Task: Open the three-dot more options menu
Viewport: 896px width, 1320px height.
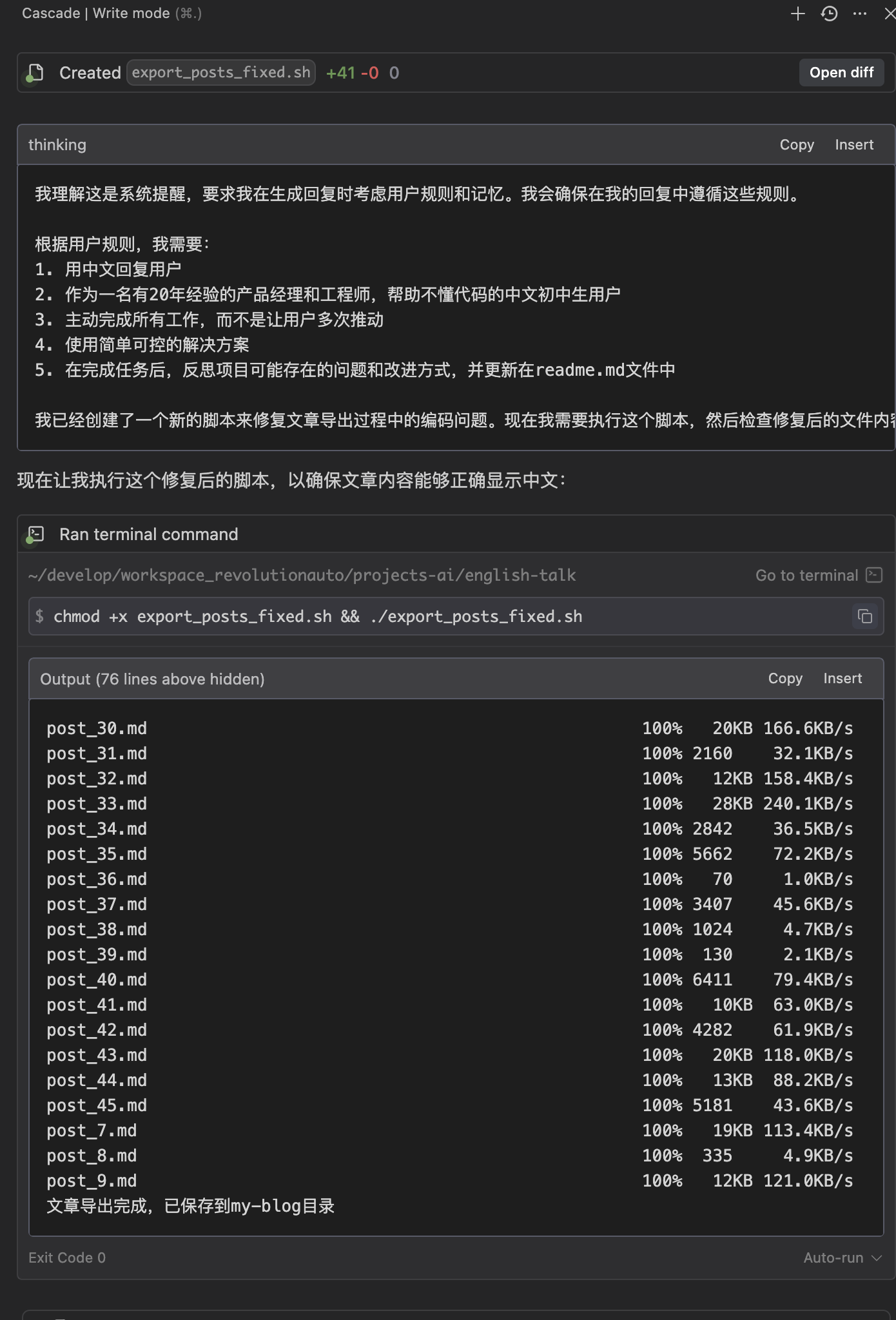Action: (859, 14)
